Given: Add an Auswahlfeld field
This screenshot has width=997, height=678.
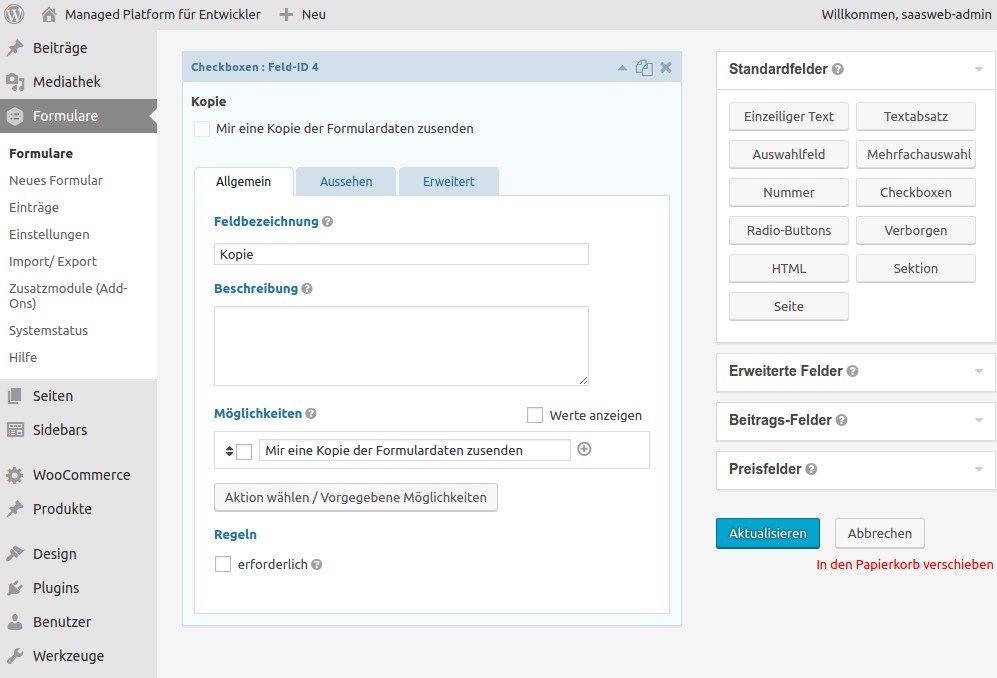Looking at the screenshot, I should (788, 155).
